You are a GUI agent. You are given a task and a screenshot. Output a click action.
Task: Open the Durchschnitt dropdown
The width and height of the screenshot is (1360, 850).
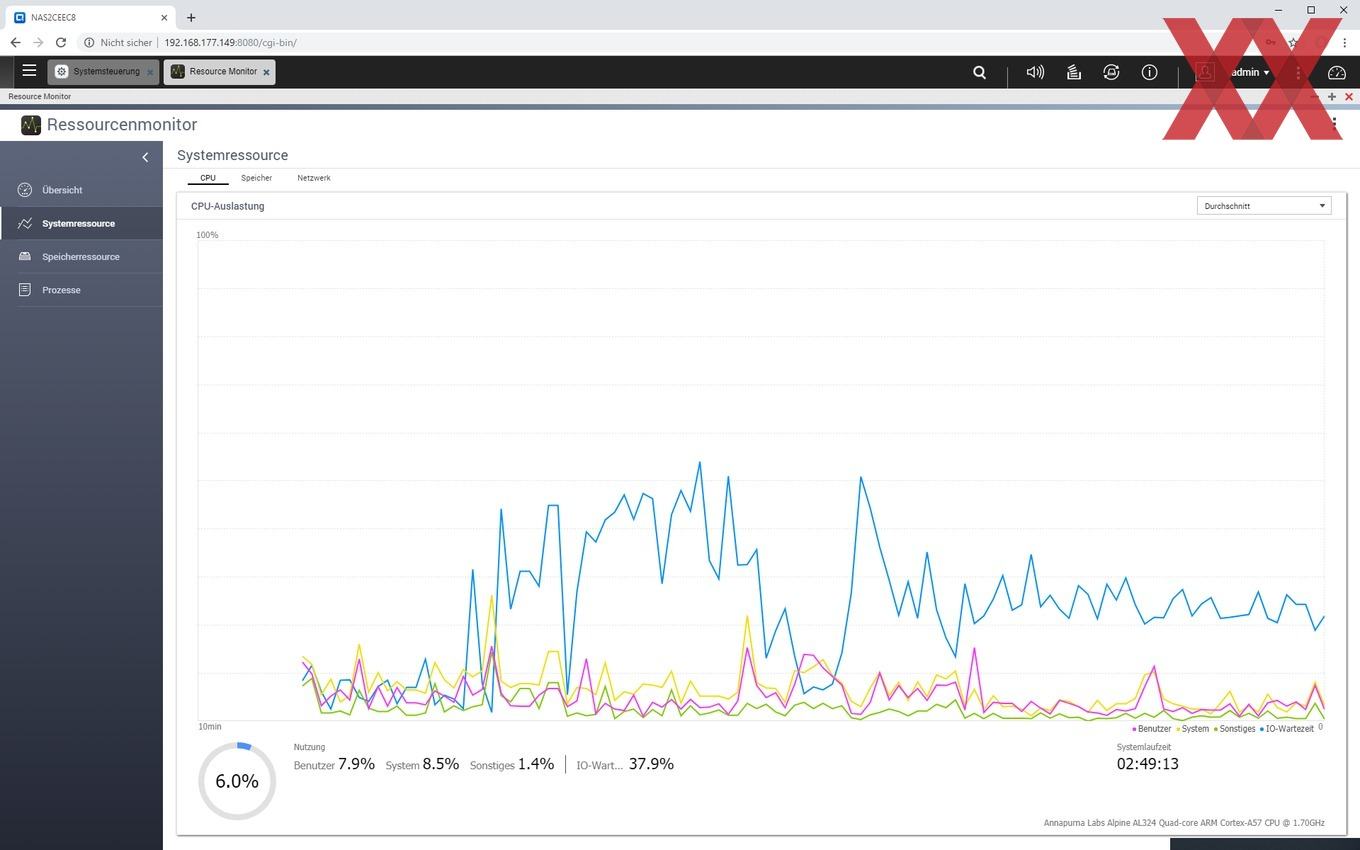click(x=1264, y=206)
